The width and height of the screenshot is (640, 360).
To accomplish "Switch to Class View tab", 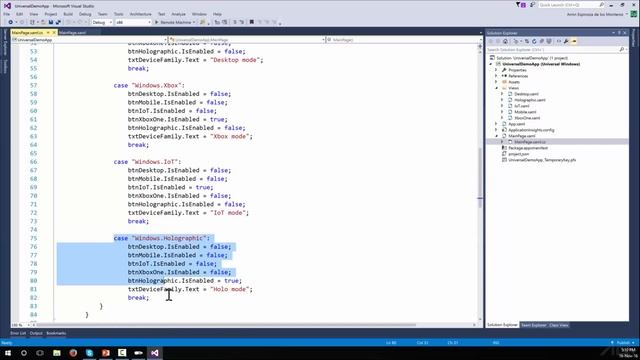I will [x=559, y=325].
